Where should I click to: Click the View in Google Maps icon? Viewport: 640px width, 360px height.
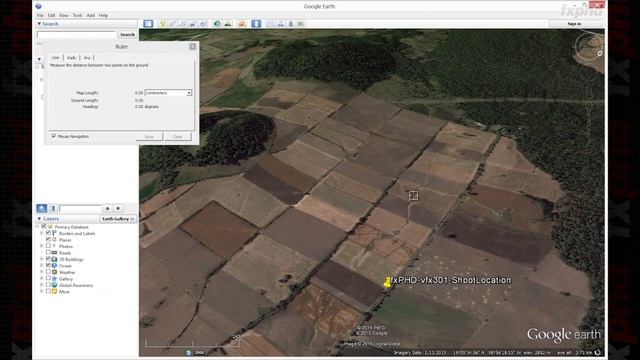point(301,24)
